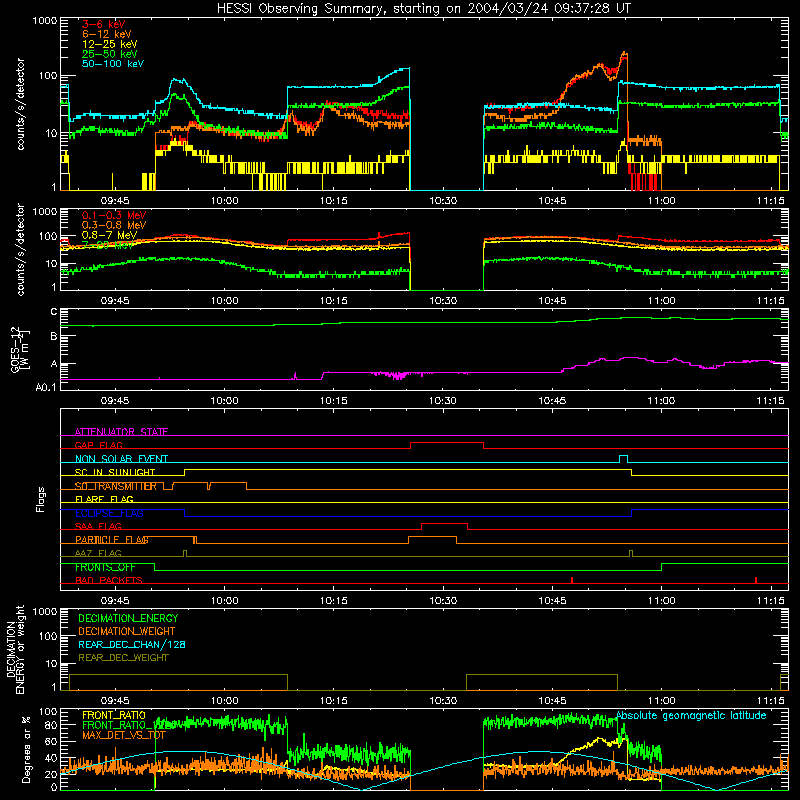Click the REAR_DEC_CHAN/128 legend label

pyautogui.click(x=132, y=644)
